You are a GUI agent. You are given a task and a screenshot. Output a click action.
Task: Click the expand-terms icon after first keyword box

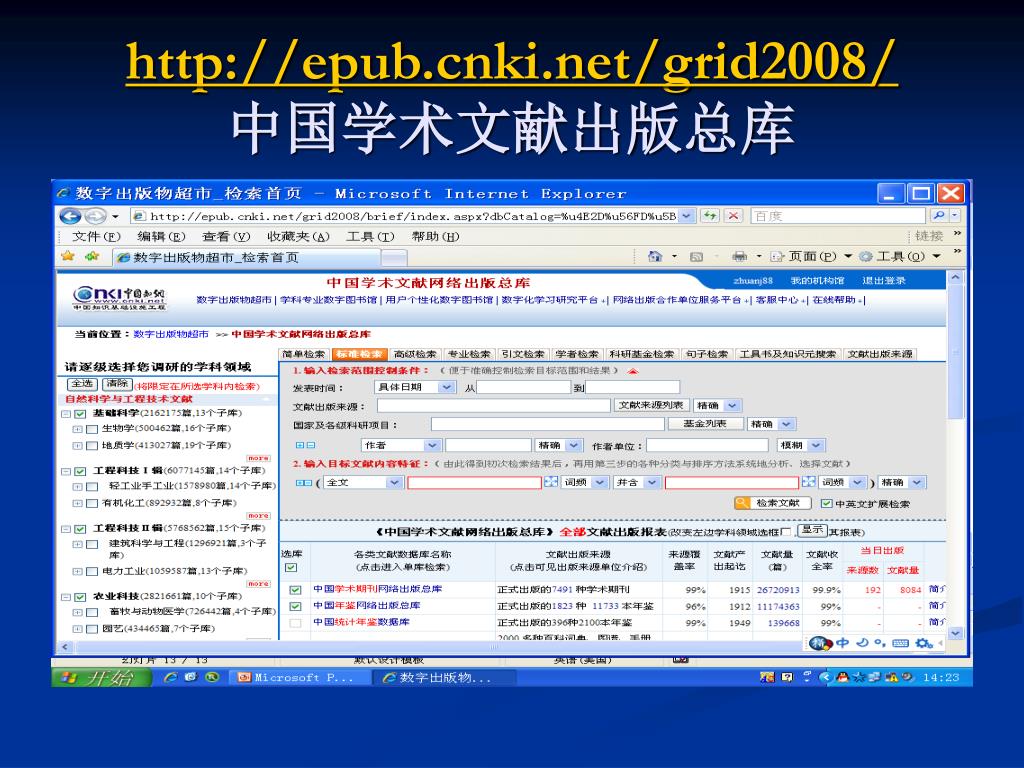tap(551, 482)
